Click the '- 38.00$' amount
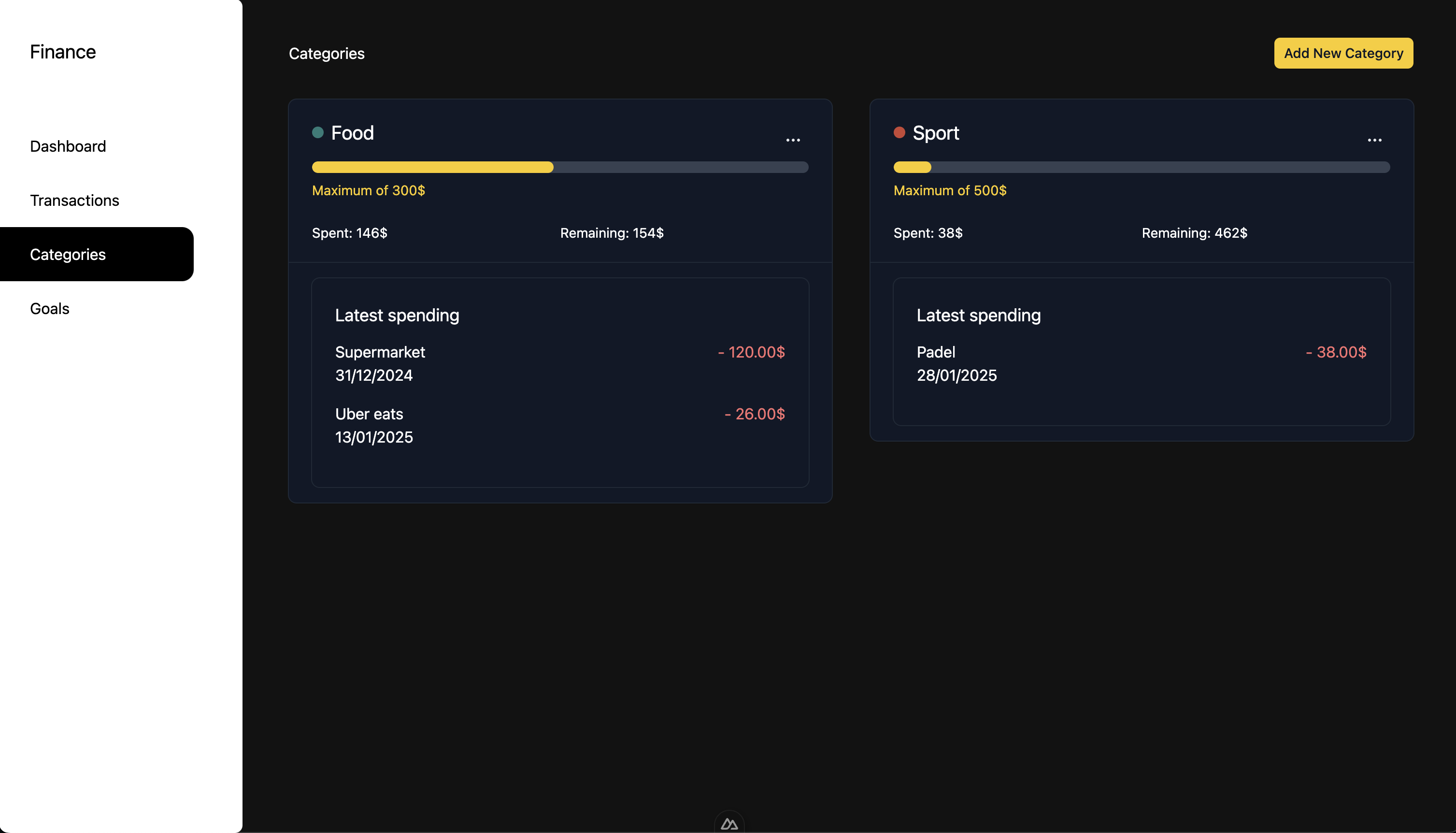Screen dimensions: 1456x833 pyautogui.click(x=1336, y=352)
